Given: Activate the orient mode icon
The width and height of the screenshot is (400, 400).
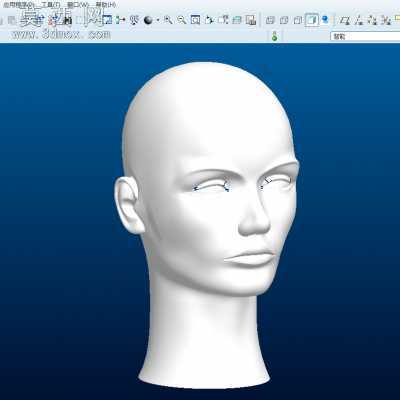Looking at the screenshot, I should [134, 20].
